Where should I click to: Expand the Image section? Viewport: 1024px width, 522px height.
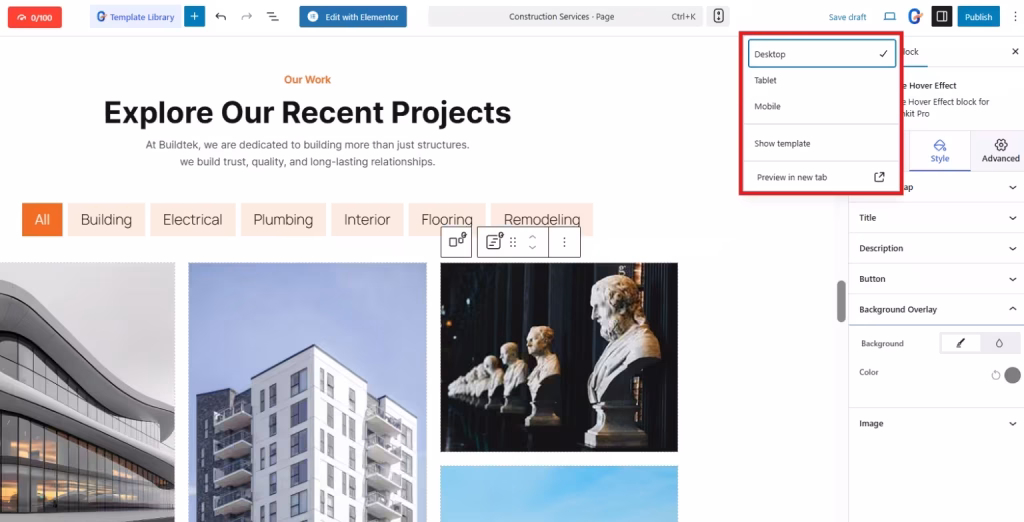click(936, 423)
